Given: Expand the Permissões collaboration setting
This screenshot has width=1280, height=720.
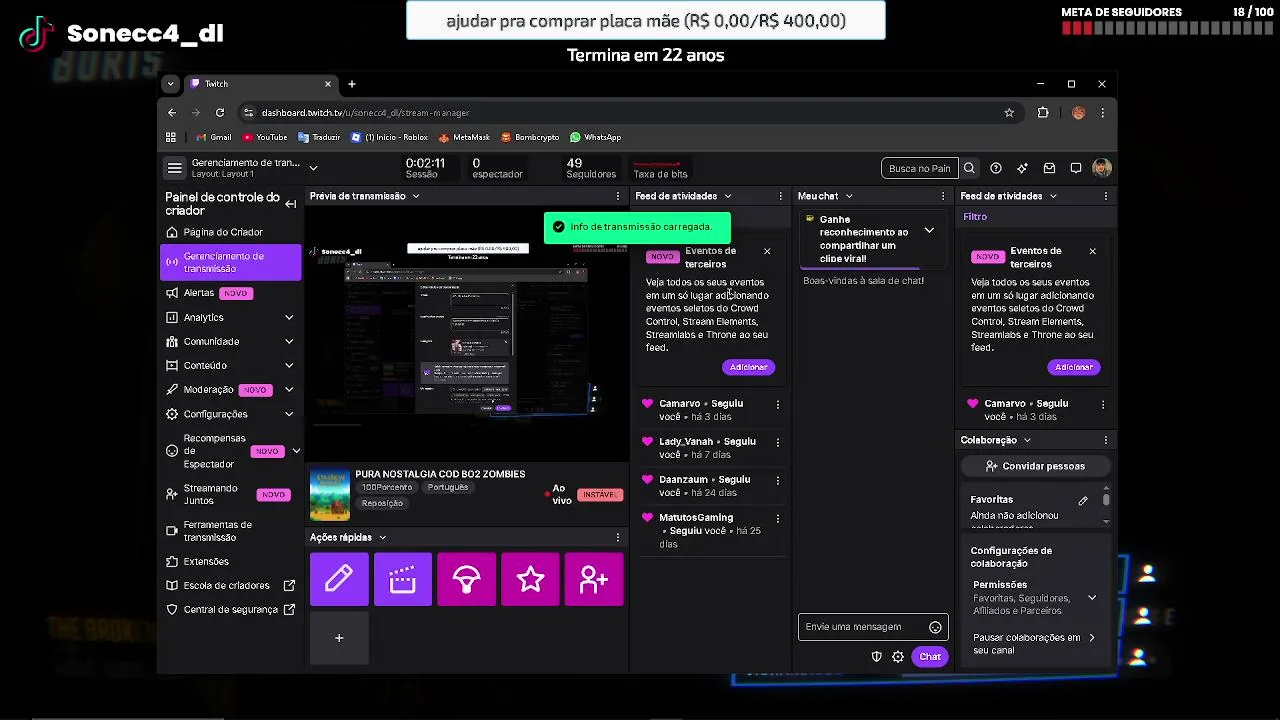Looking at the screenshot, I should pos(1092,598).
